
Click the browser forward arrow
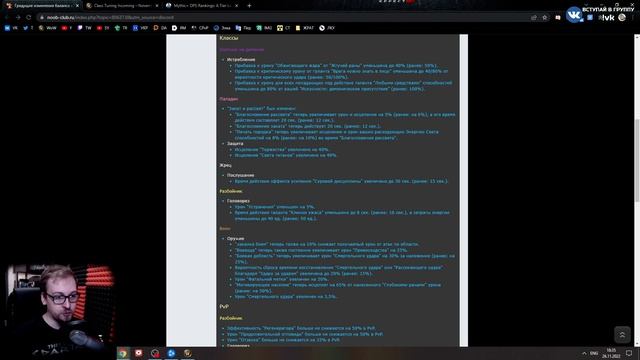[x=18, y=18]
